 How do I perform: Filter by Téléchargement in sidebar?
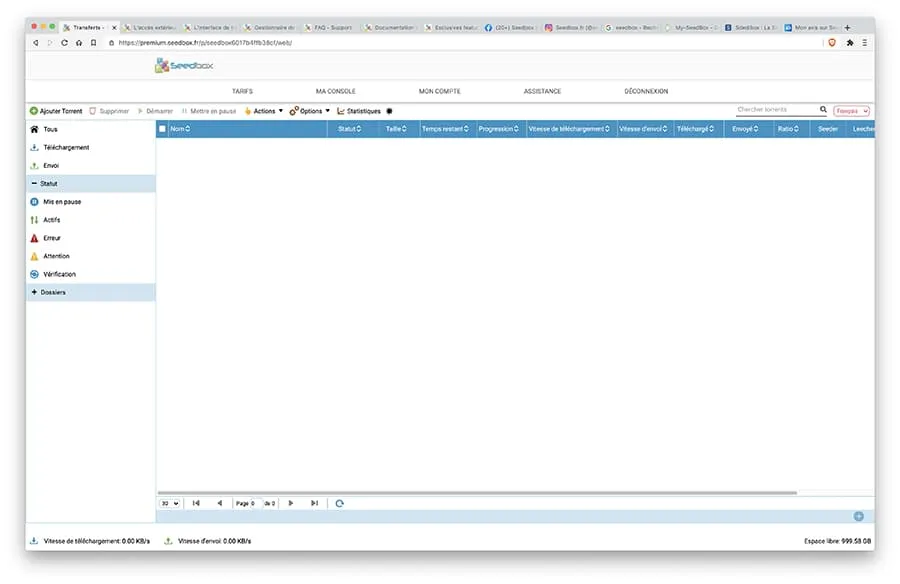point(90,148)
